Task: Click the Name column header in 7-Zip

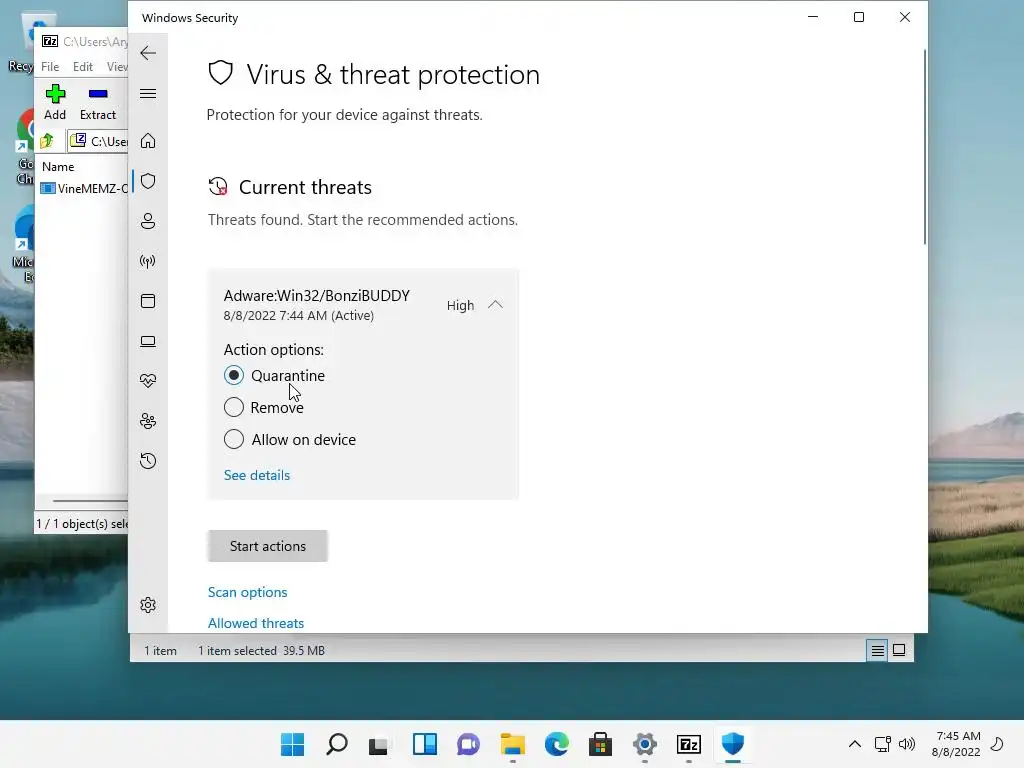Action: [x=58, y=167]
